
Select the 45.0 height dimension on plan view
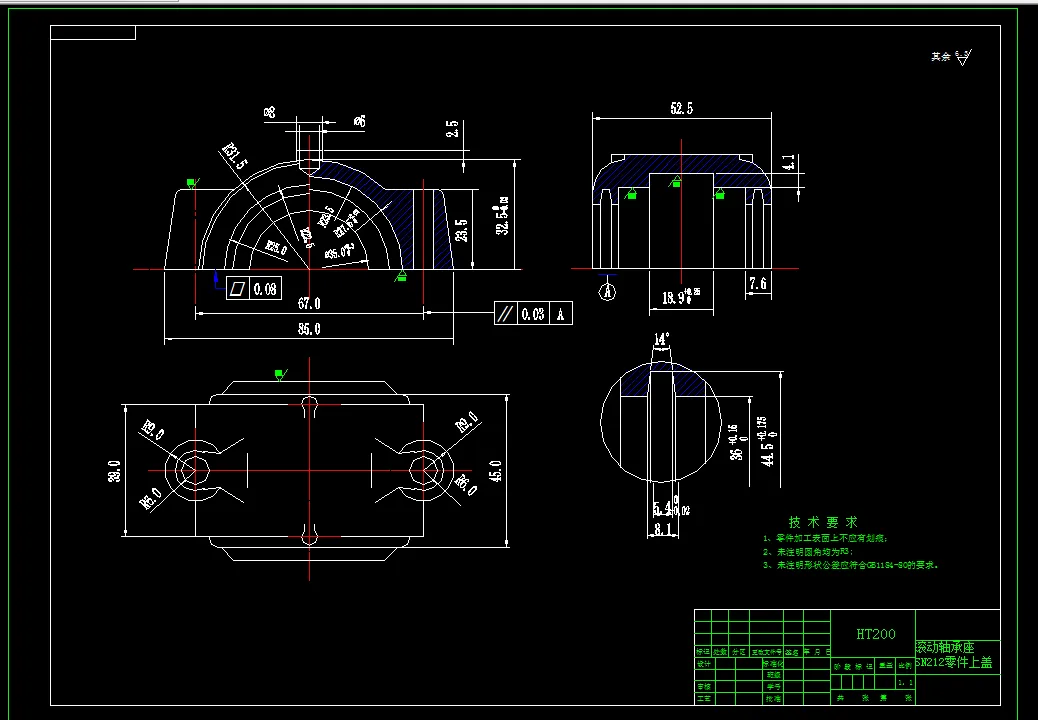click(x=496, y=471)
